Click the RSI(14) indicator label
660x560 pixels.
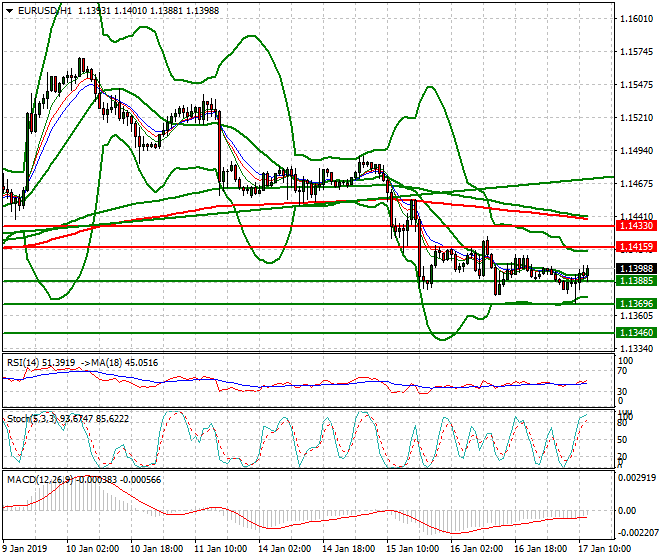pyautogui.click(x=23, y=362)
